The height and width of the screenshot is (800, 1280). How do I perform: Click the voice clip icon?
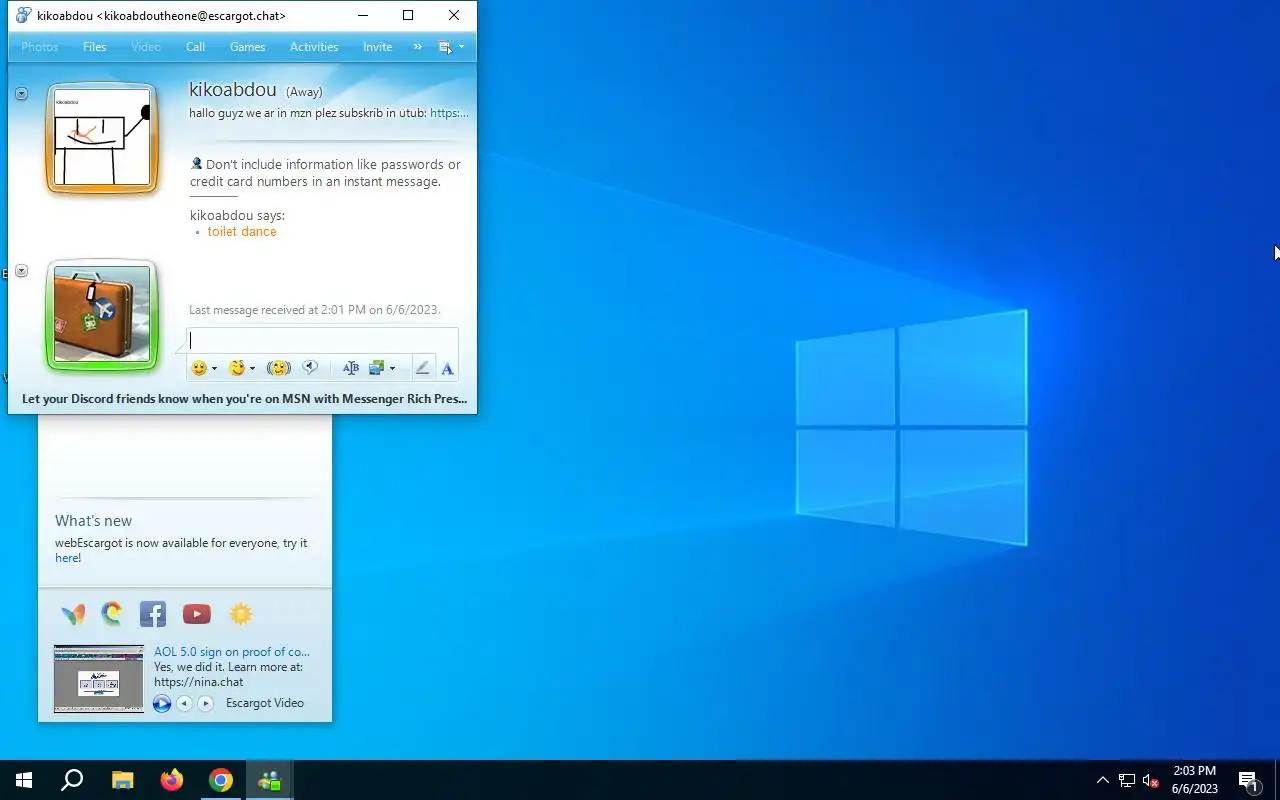(310, 368)
